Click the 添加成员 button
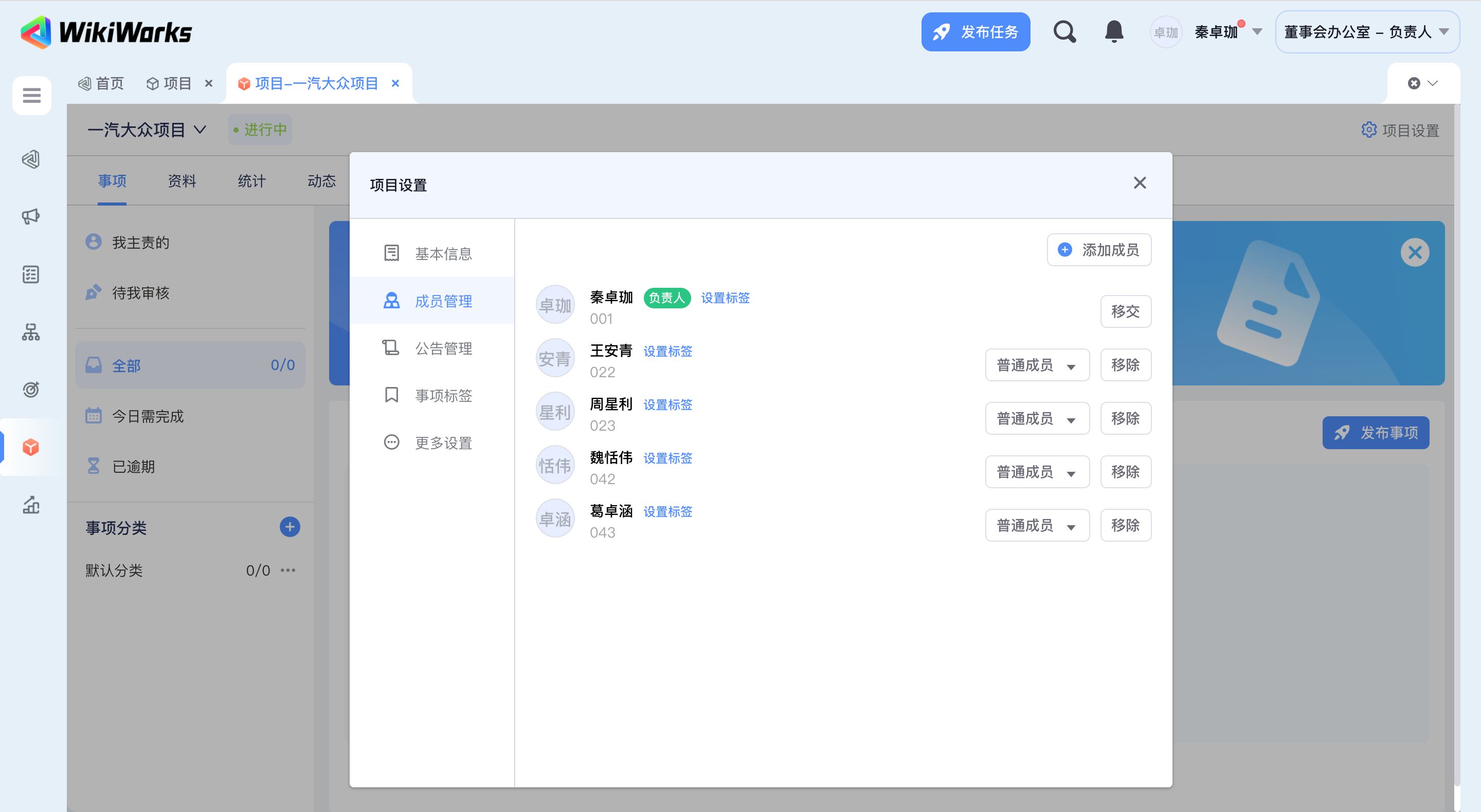The height and width of the screenshot is (812, 1481). click(x=1099, y=250)
